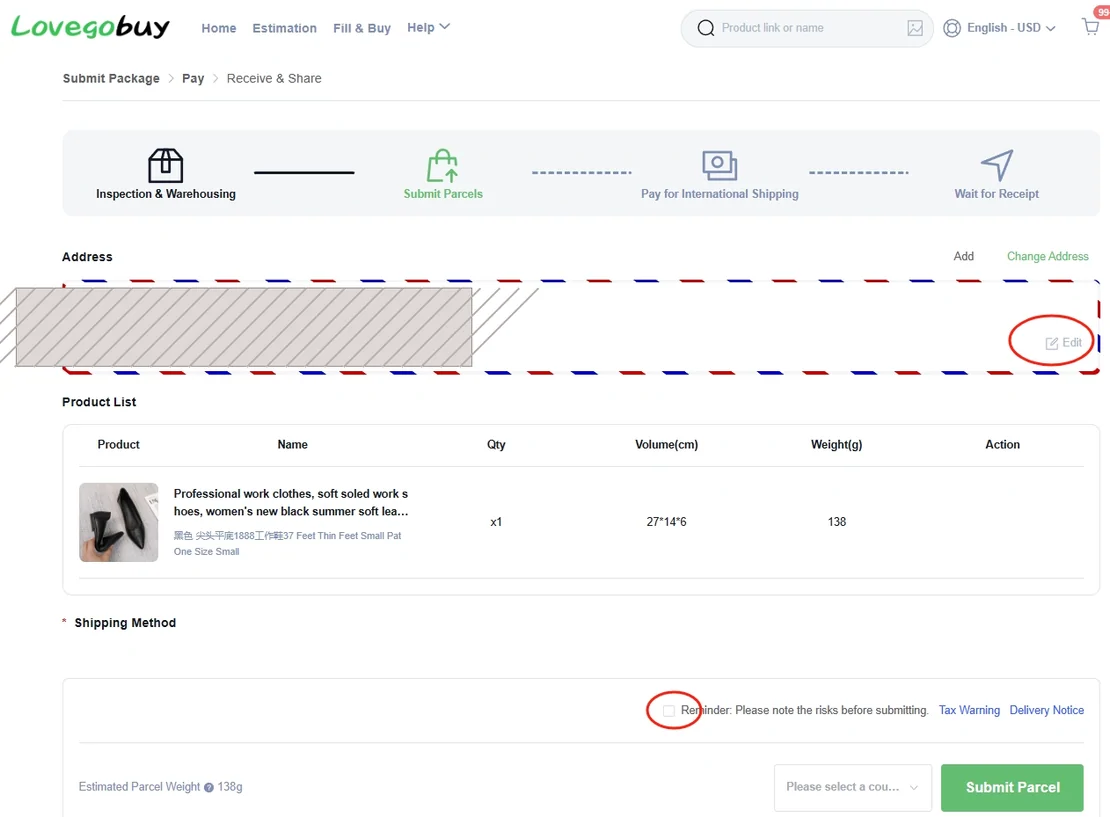This screenshot has height=817, width=1110.
Task: Click the Submit Parcels bag icon
Action: 442,165
